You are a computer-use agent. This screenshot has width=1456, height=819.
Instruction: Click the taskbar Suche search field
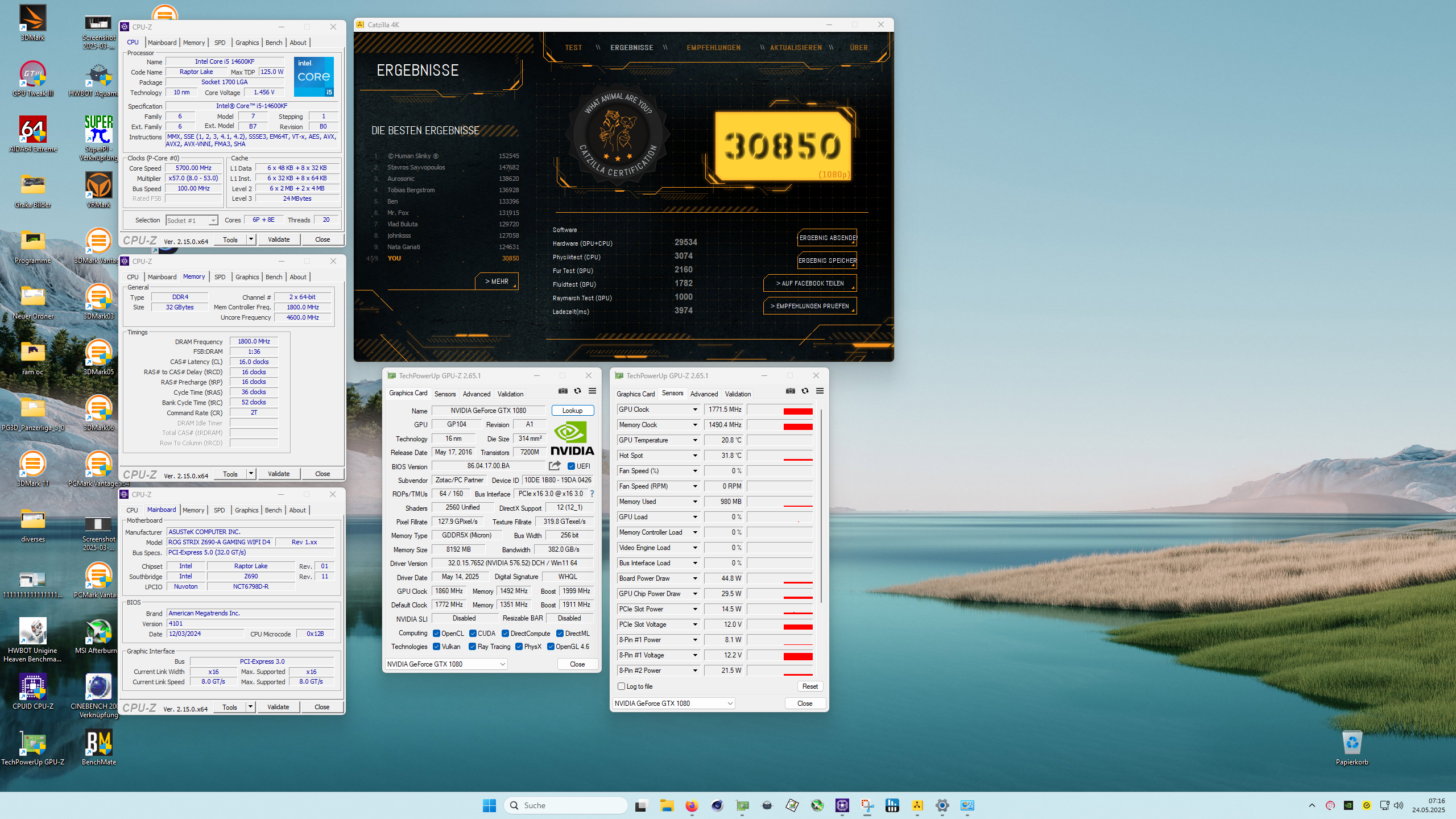[565, 805]
